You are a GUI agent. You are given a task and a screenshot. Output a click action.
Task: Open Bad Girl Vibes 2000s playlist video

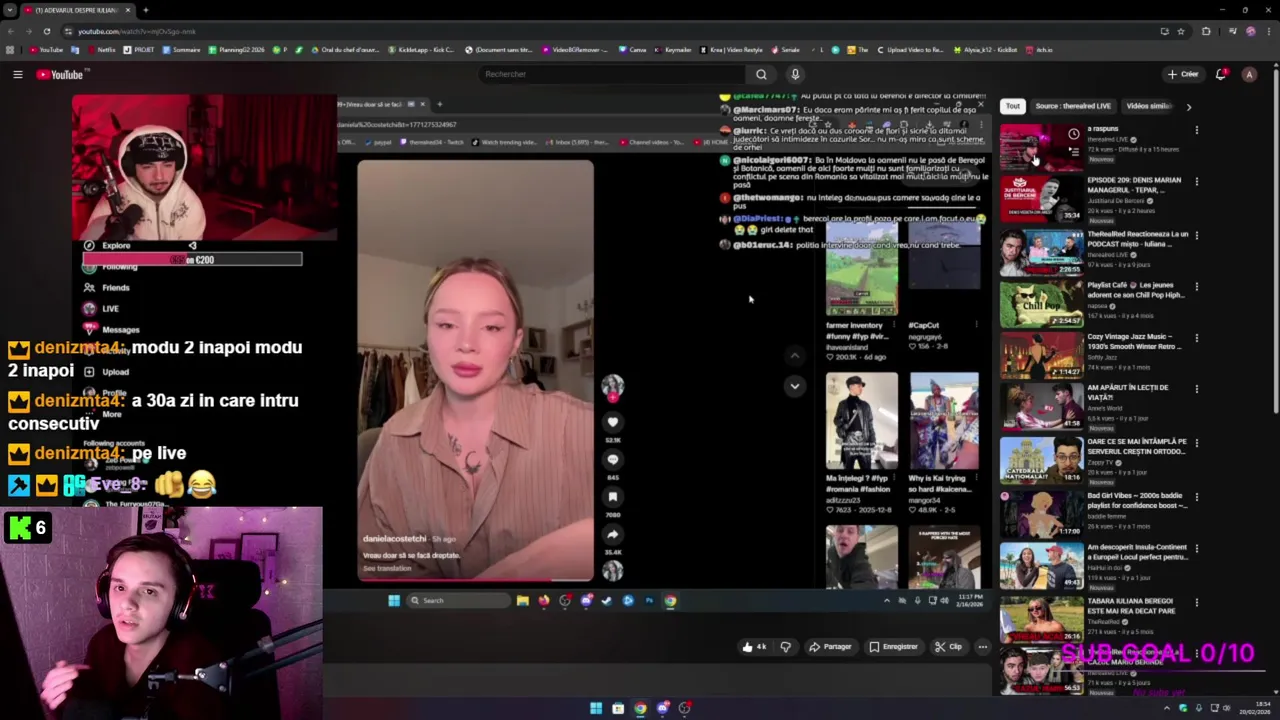click(1136, 500)
